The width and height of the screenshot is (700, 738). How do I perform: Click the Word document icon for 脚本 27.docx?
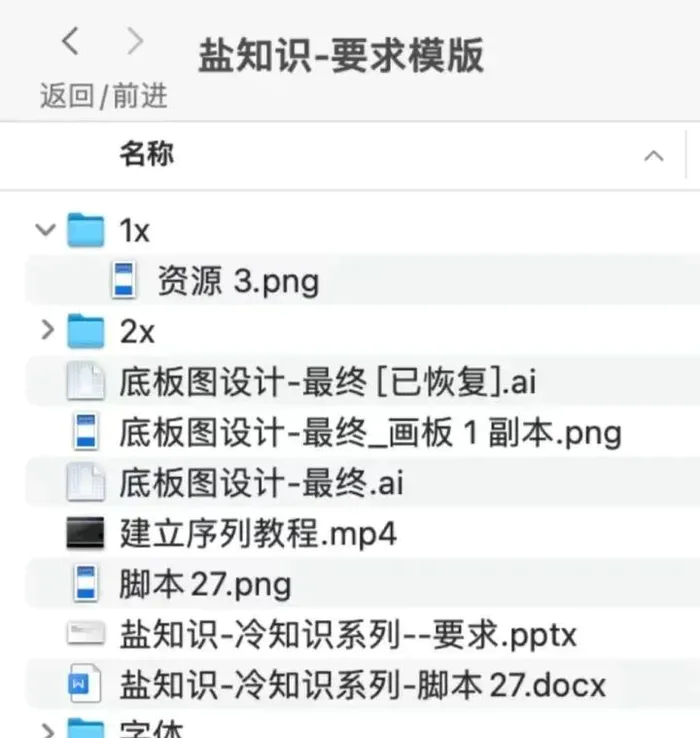(85, 683)
